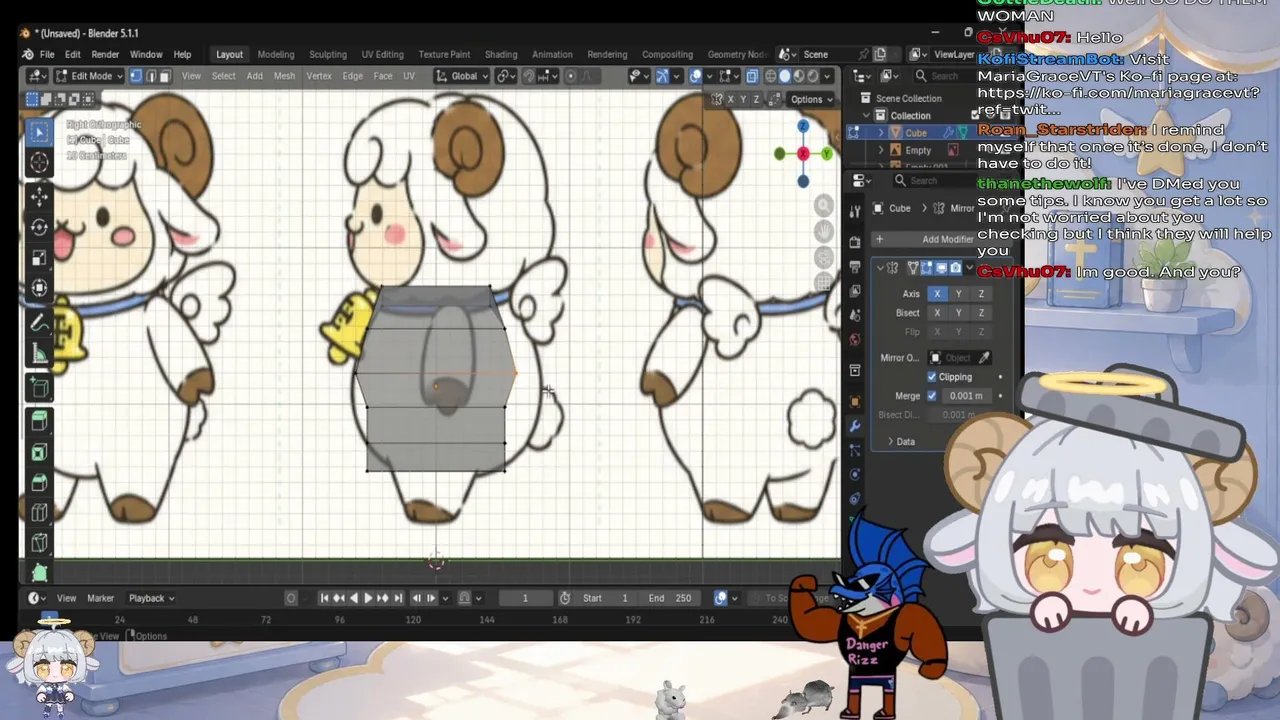Screen dimensions: 1280x720
Task: Open the Render properties tab
Action: [855, 242]
